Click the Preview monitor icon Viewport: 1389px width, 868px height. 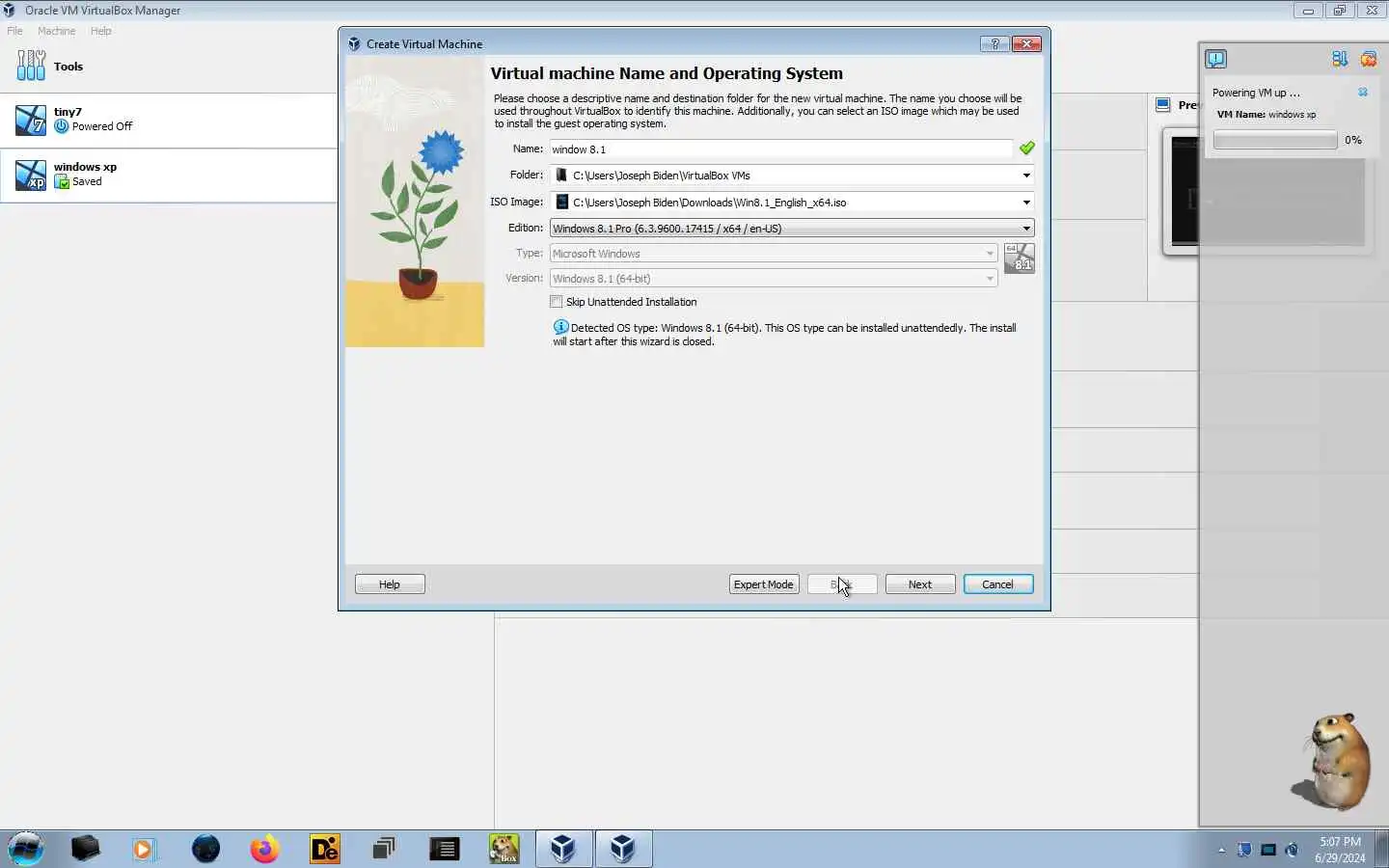point(1163,105)
